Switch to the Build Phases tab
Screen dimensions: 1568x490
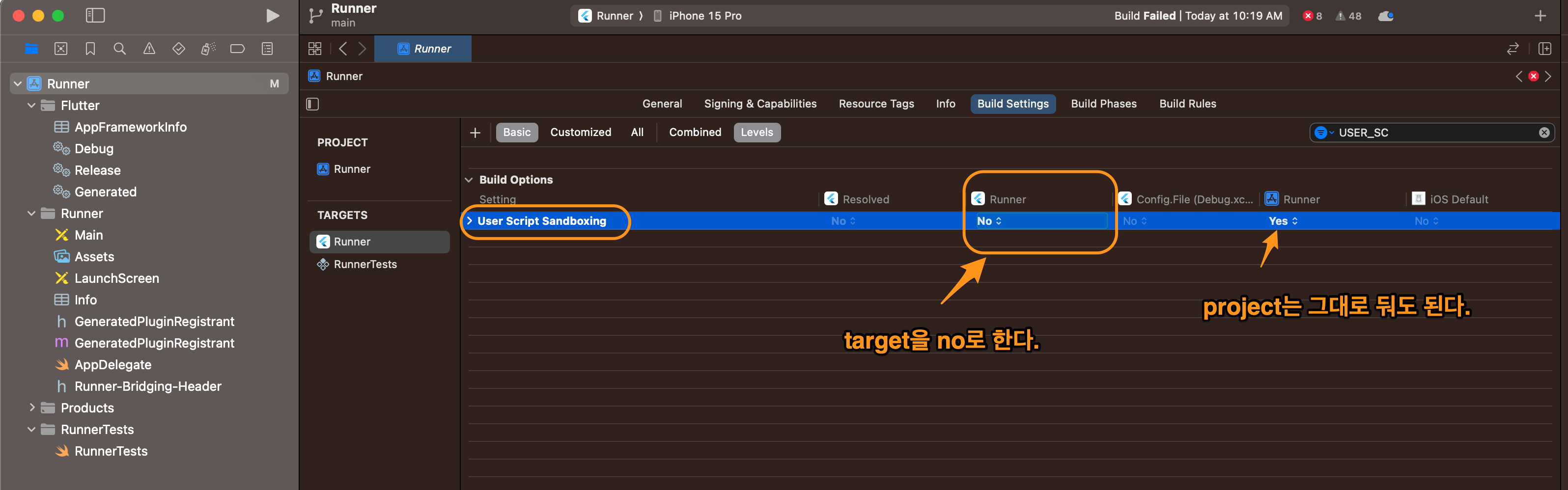1103,104
